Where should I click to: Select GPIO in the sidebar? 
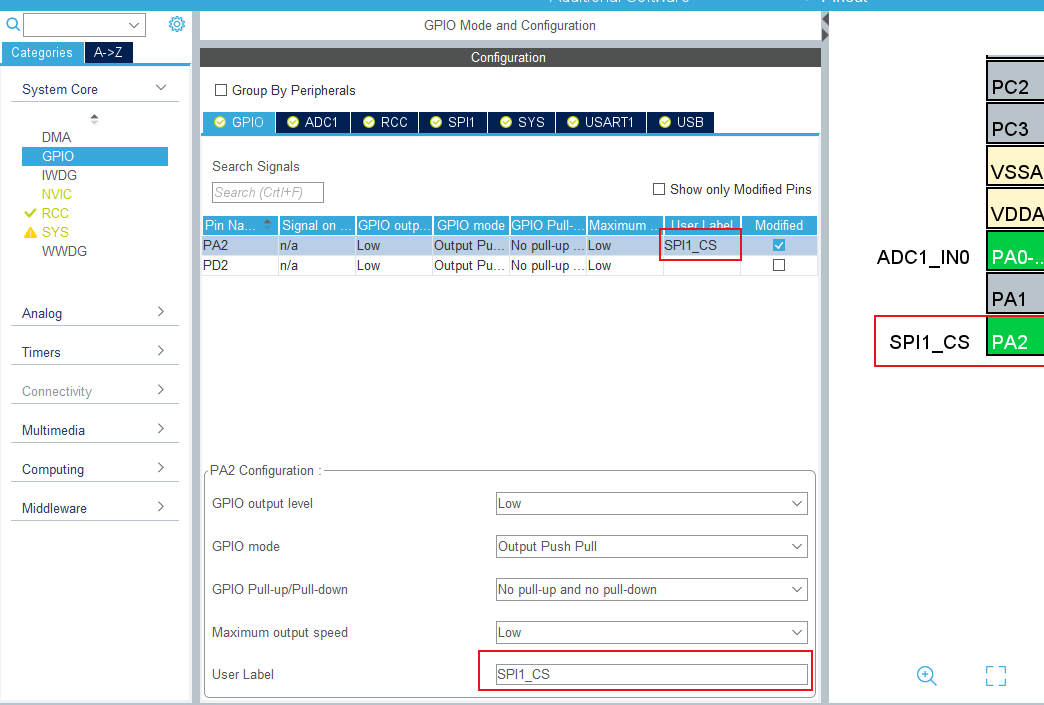pyautogui.click(x=57, y=156)
